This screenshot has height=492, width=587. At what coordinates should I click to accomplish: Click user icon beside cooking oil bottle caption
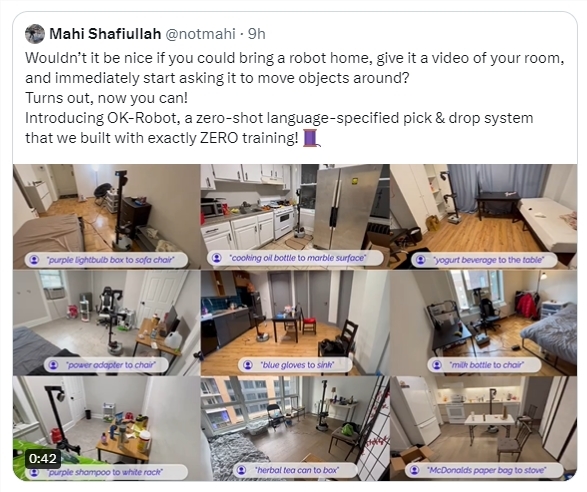(217, 258)
